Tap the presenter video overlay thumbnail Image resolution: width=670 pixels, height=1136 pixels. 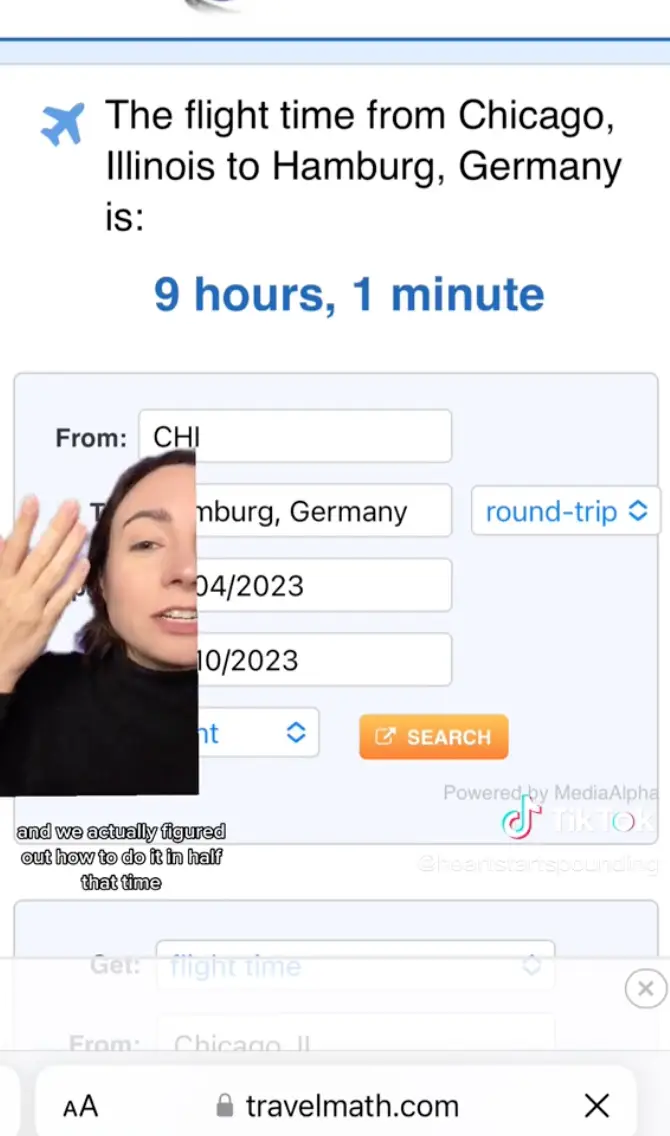click(x=99, y=622)
